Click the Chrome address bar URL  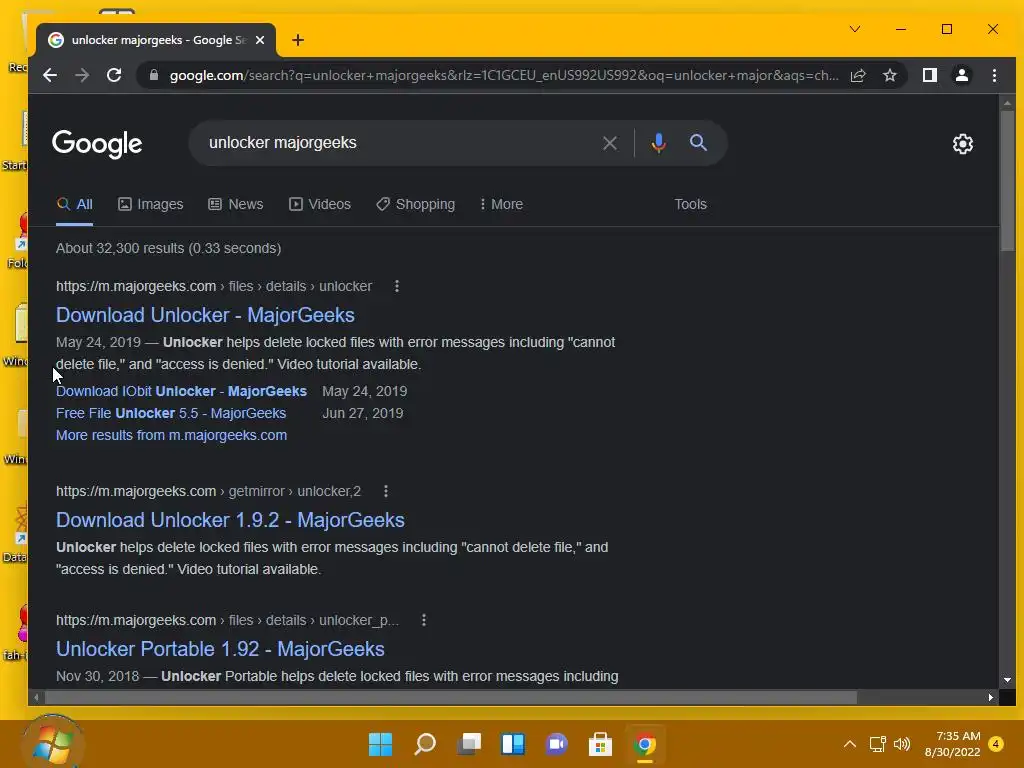click(504, 75)
